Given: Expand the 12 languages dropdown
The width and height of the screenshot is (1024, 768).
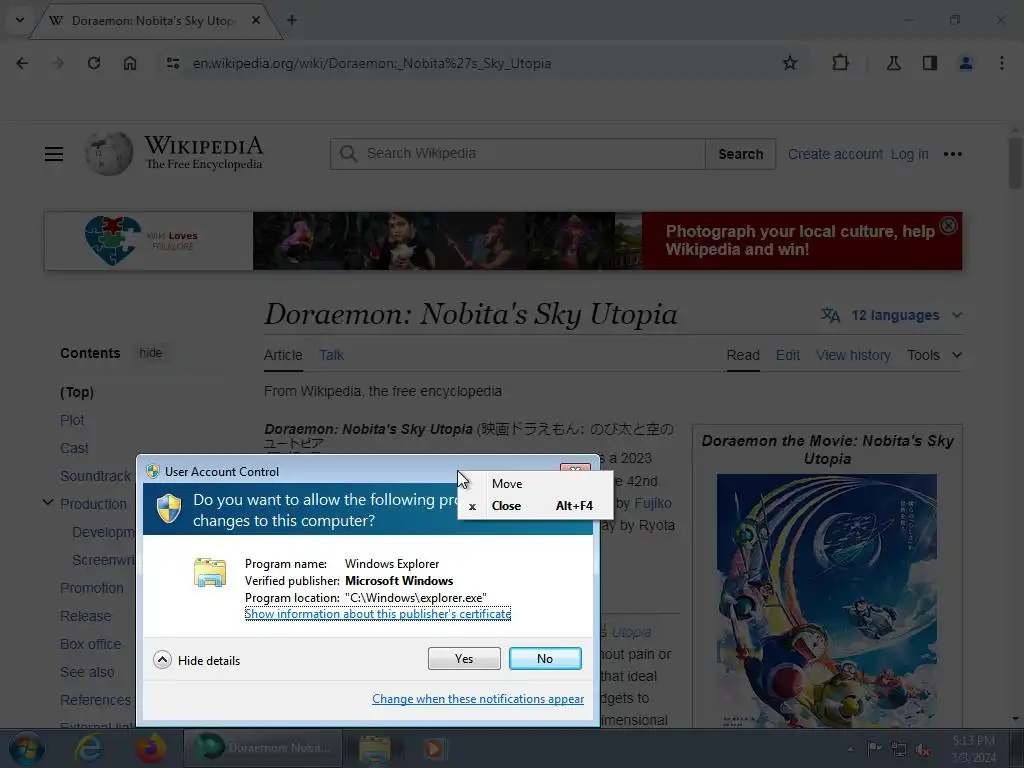Looking at the screenshot, I should [907, 315].
